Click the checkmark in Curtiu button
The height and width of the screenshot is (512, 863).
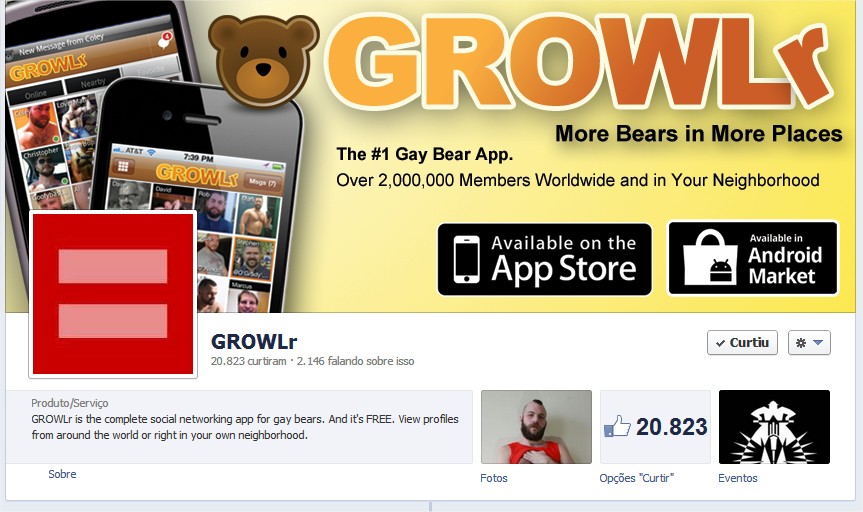pyautogui.click(x=720, y=343)
